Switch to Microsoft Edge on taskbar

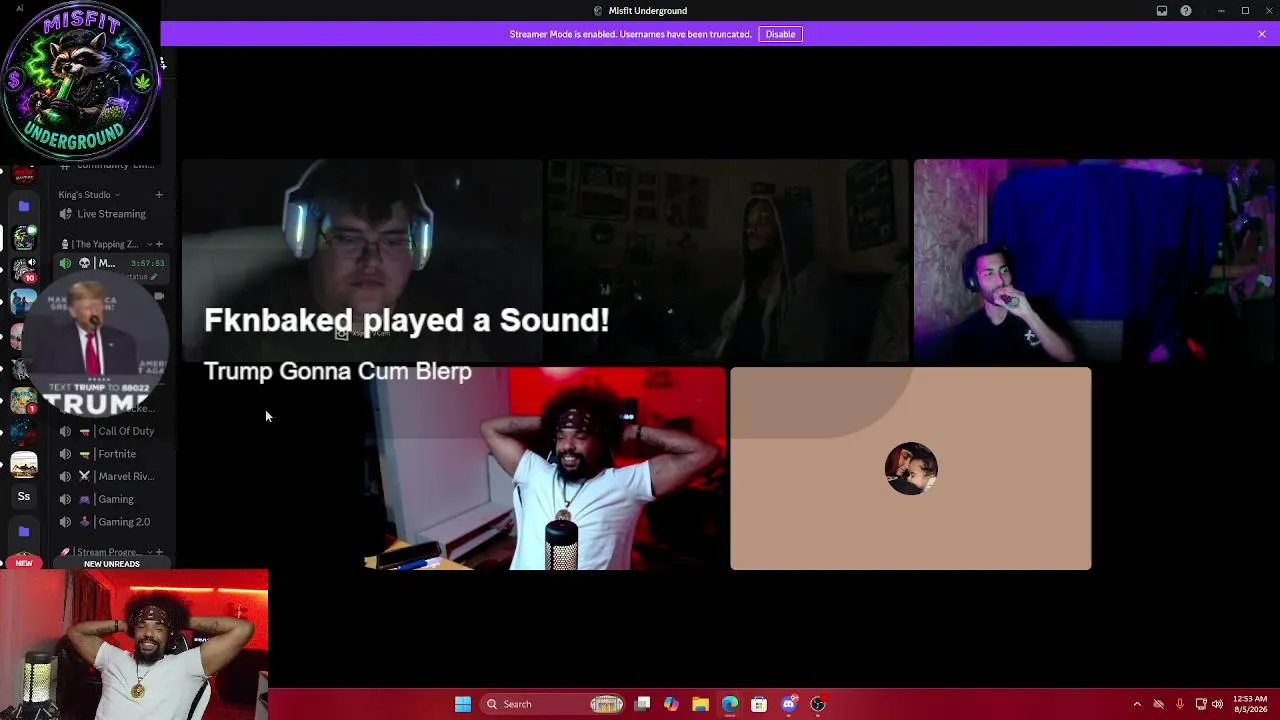tap(730, 704)
